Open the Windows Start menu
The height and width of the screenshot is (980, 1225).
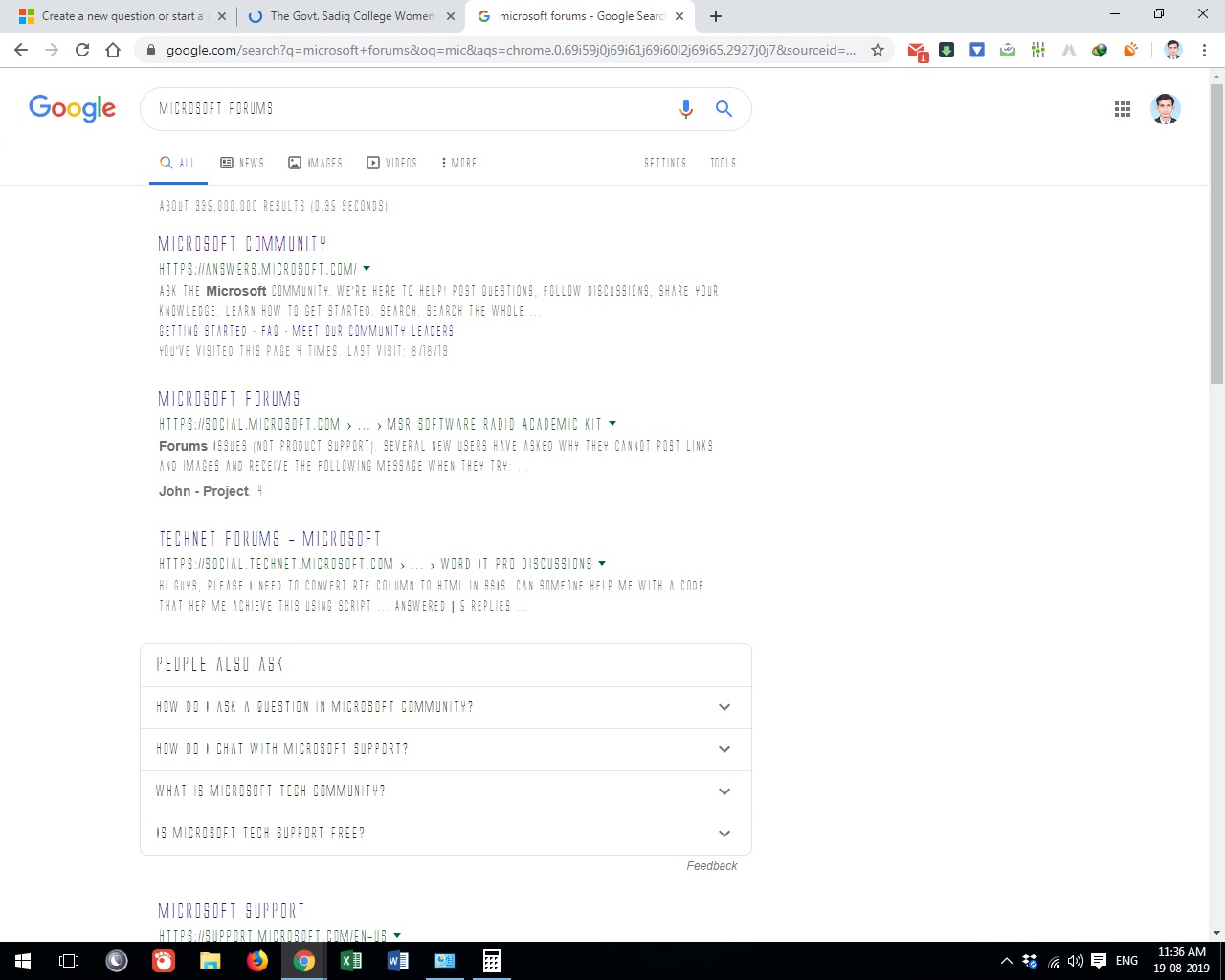23,961
